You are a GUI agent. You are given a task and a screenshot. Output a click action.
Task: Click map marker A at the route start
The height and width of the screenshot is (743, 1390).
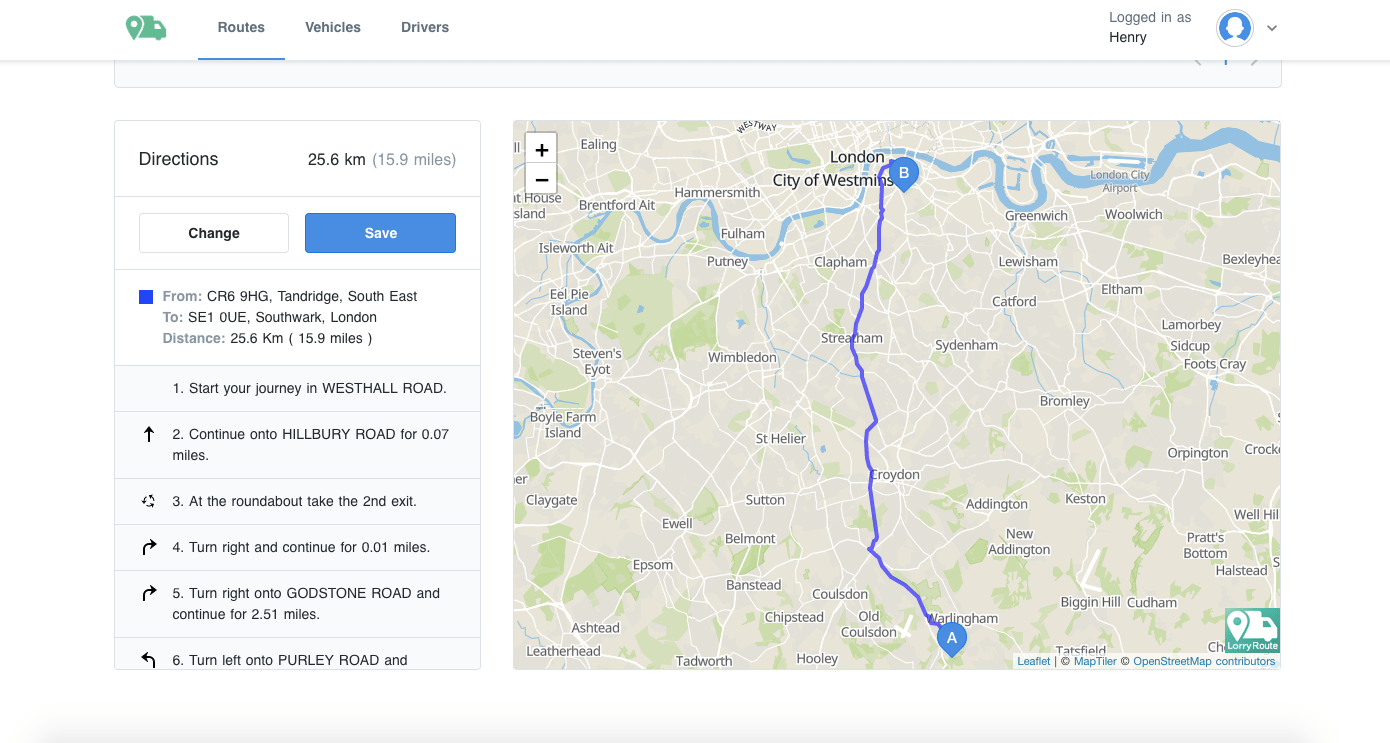[x=951, y=637]
